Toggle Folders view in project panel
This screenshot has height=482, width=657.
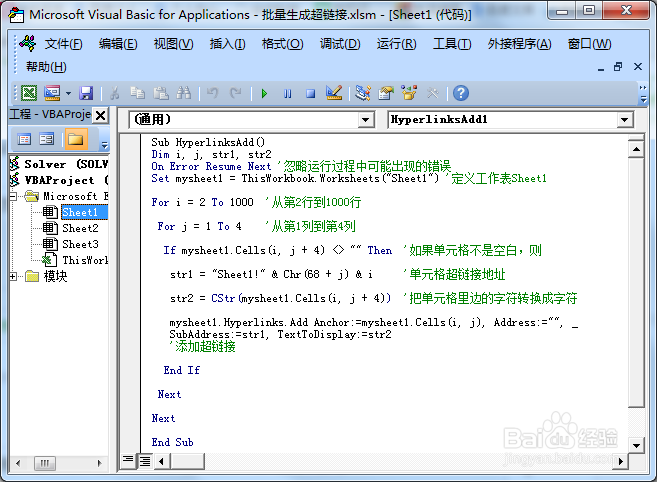75,139
